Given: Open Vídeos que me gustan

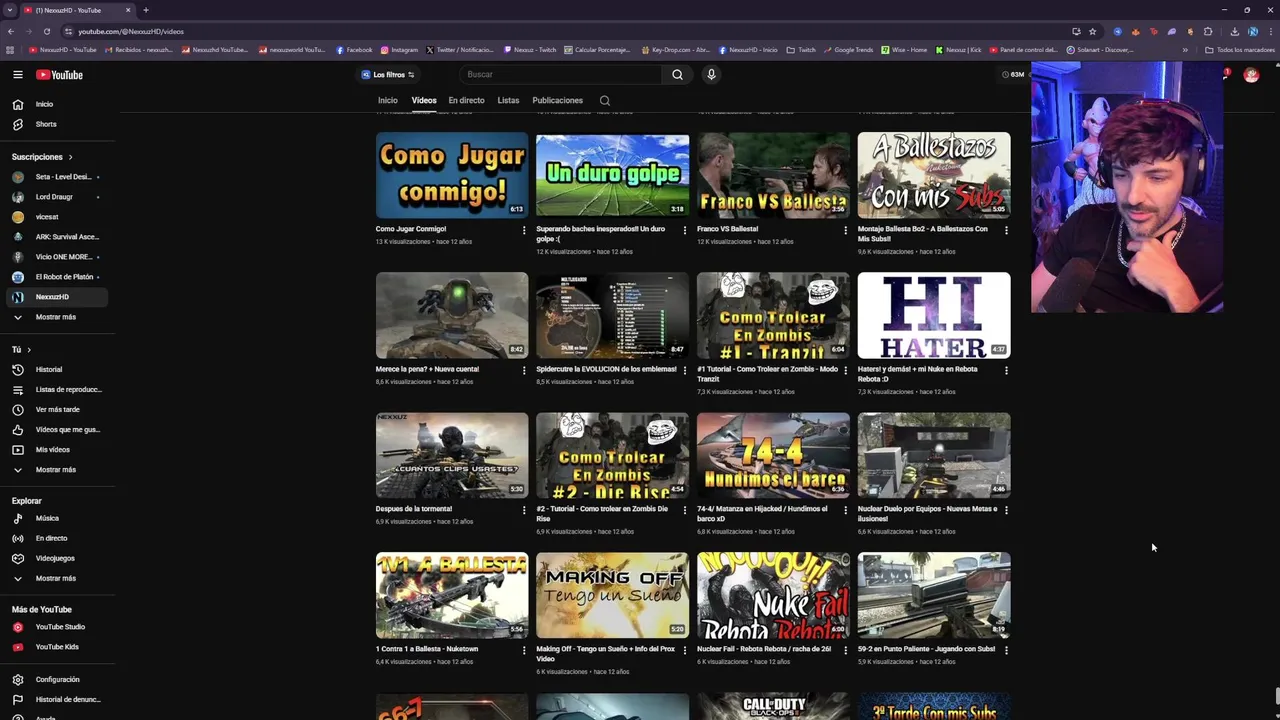Looking at the screenshot, I should coord(57,429).
